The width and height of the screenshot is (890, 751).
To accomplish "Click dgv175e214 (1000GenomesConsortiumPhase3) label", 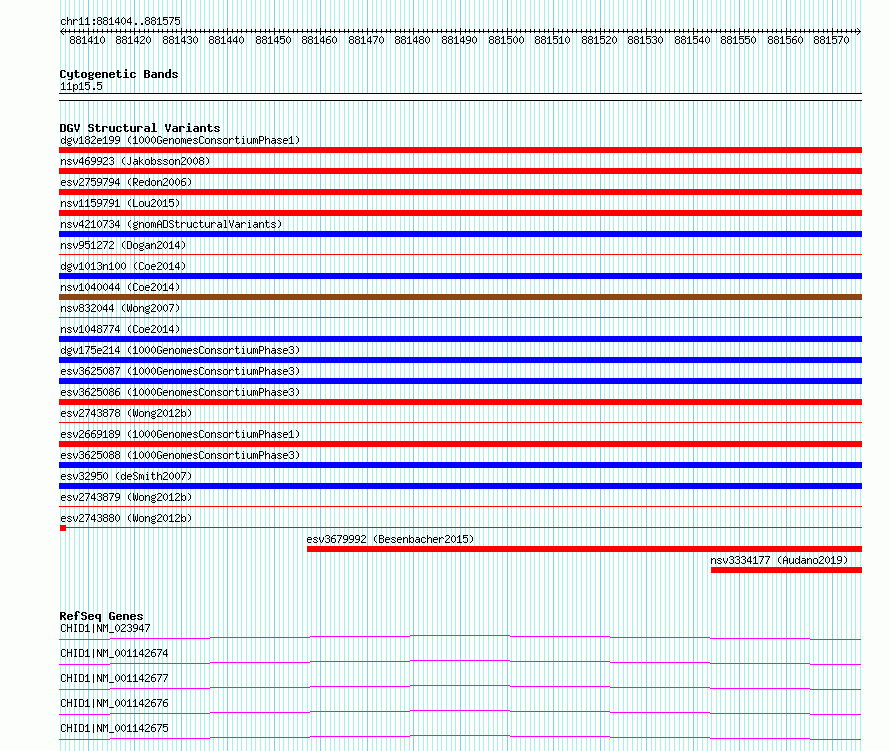I will point(180,350).
